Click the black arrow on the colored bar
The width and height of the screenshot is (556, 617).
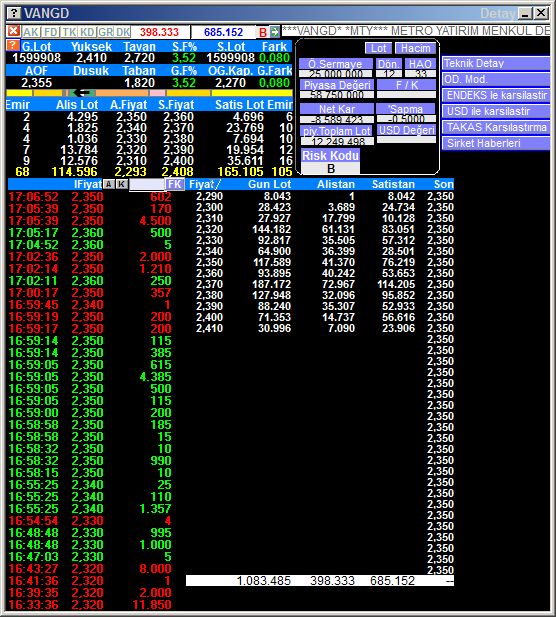[x=82, y=93]
